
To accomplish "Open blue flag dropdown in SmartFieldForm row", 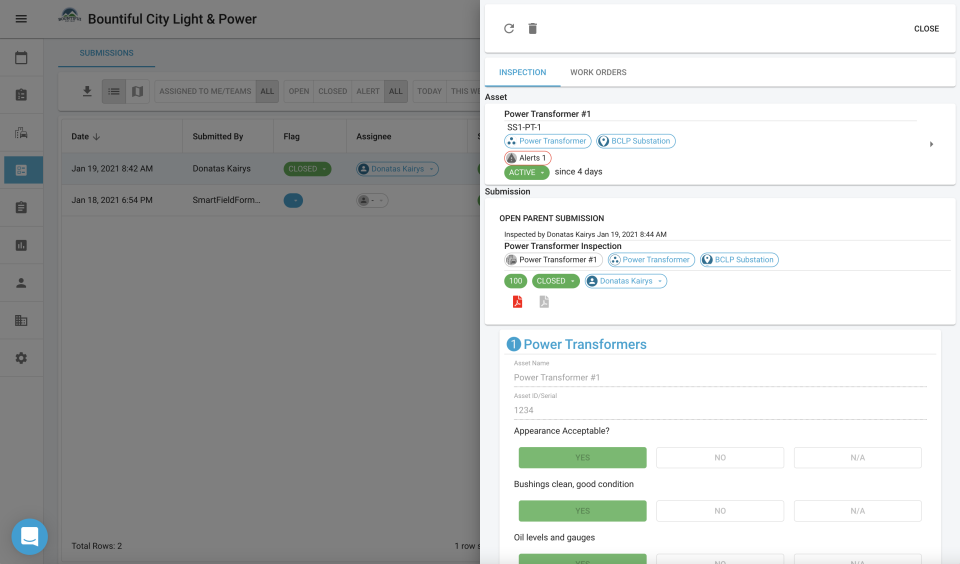I will pyautogui.click(x=293, y=200).
